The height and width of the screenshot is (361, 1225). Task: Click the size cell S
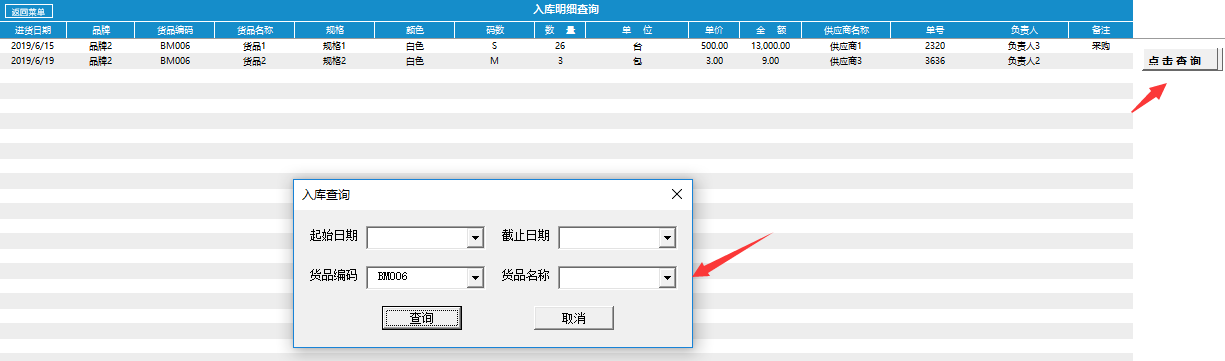click(x=494, y=46)
